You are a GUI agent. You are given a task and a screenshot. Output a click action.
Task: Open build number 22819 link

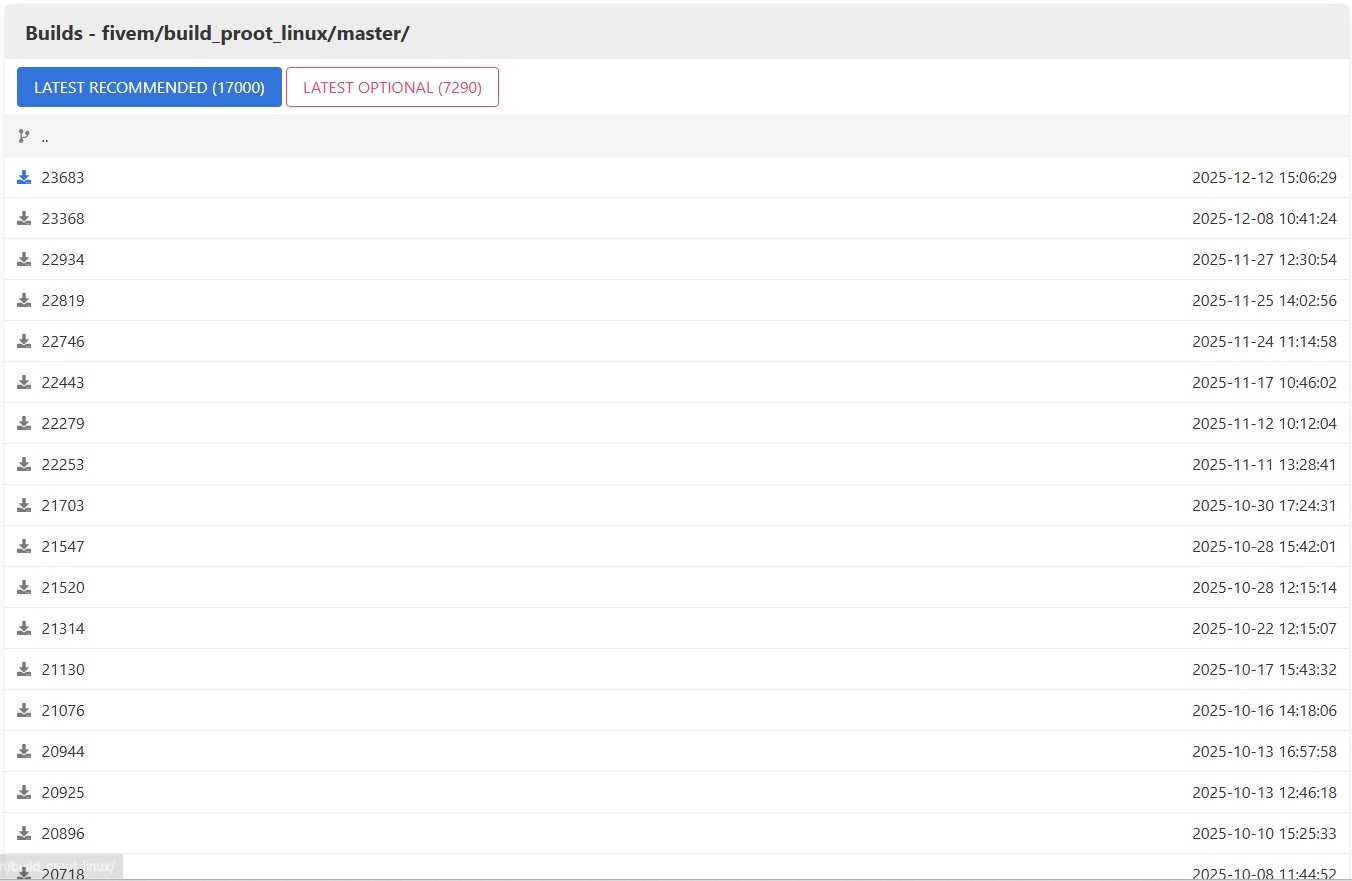tap(63, 301)
